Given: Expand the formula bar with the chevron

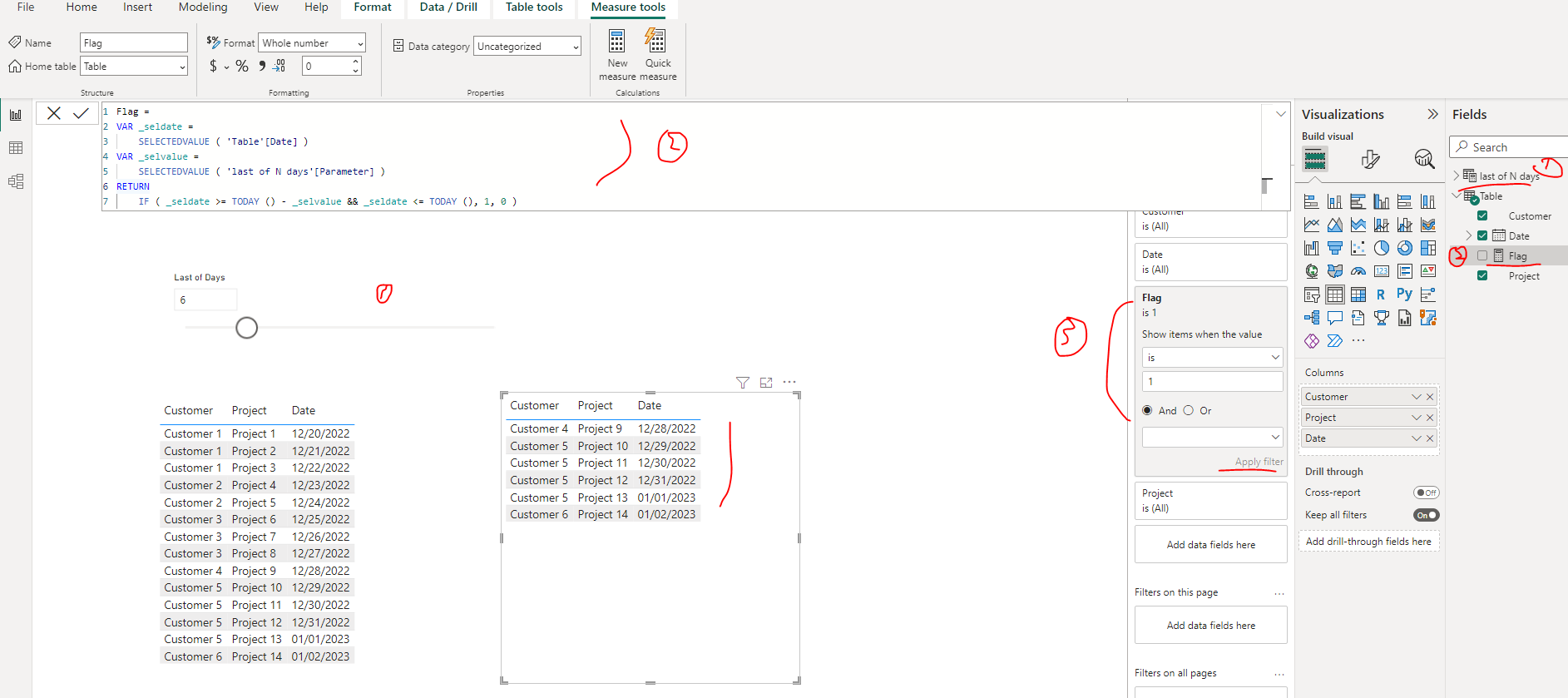Looking at the screenshot, I should point(1281,114).
